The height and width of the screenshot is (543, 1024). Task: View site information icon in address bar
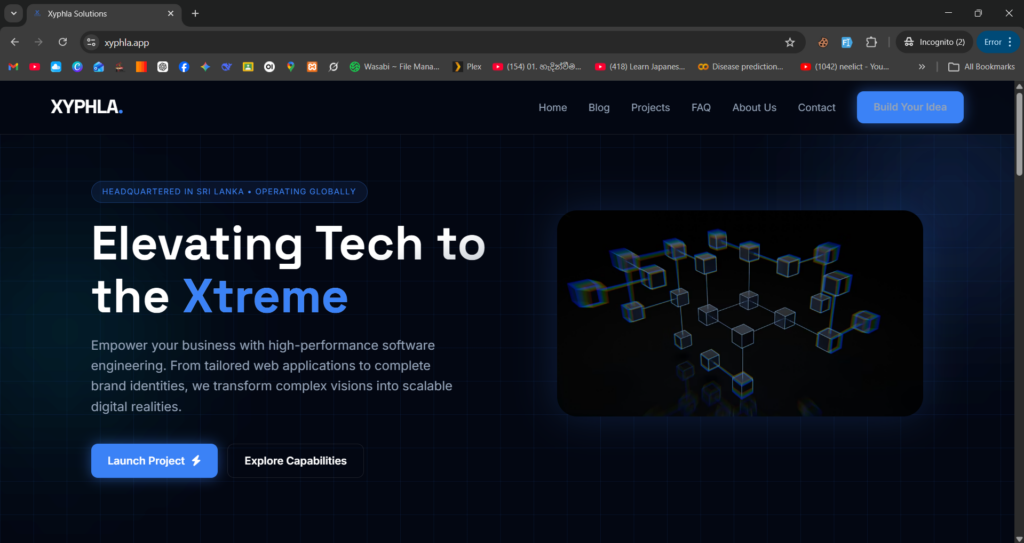point(91,42)
